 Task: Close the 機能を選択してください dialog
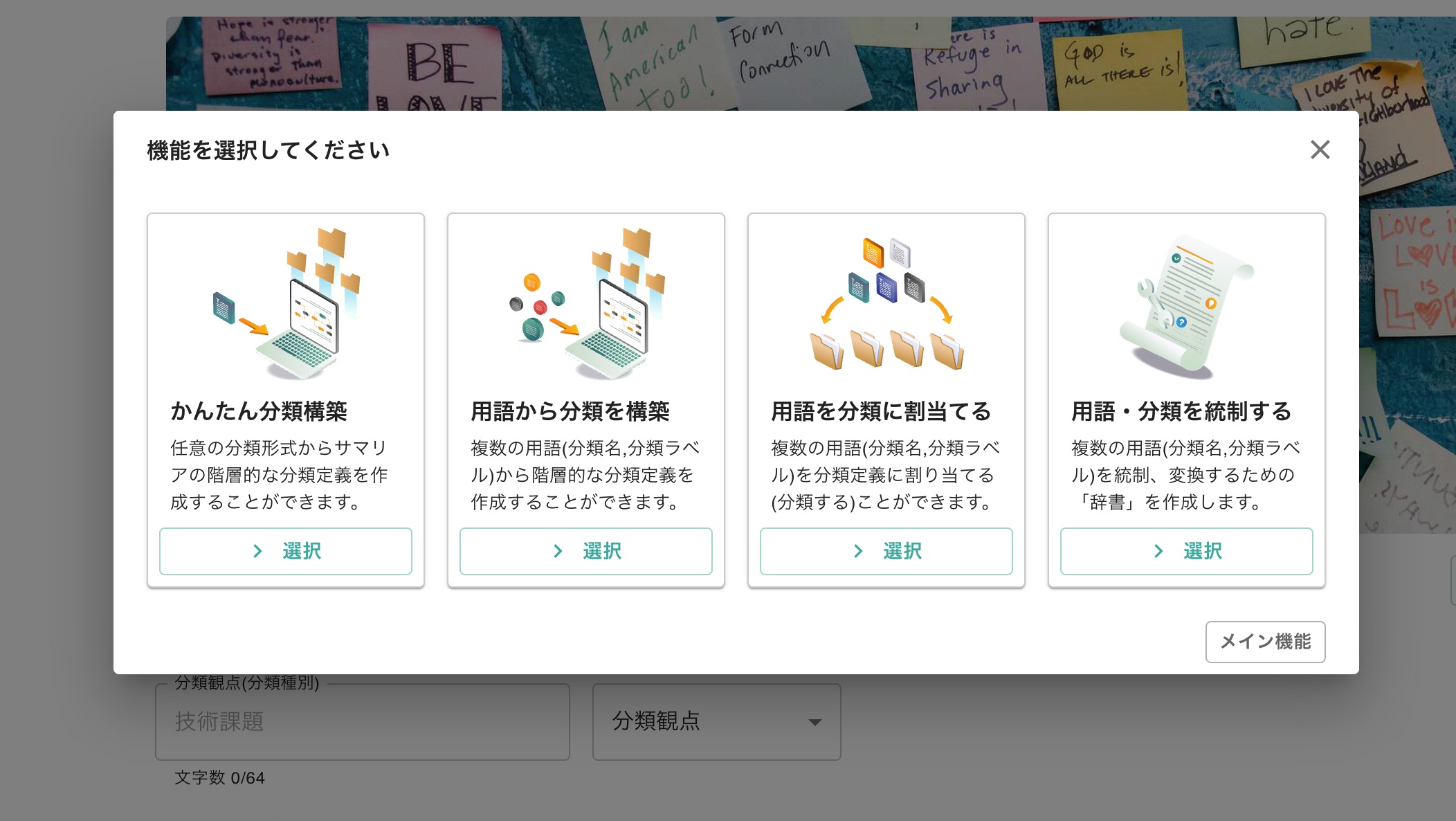pos(1320,150)
